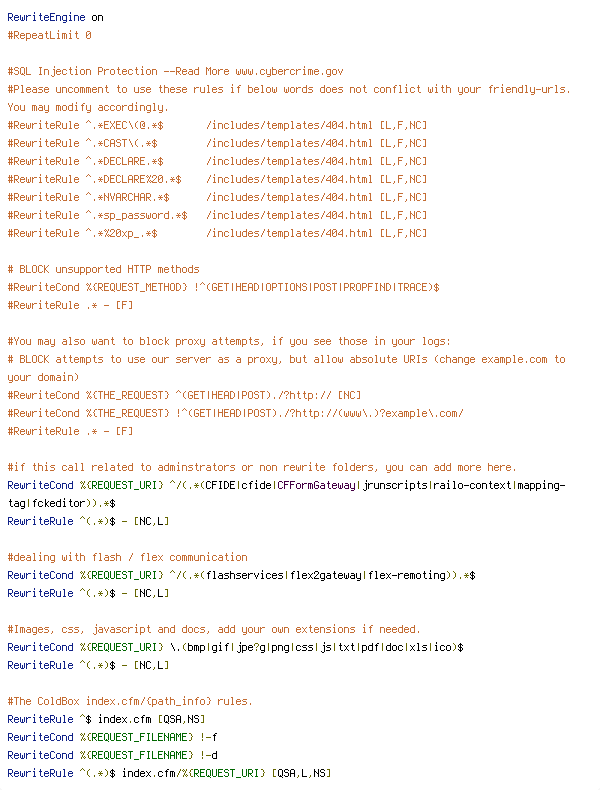Click the BLOCK unsupported HTTP methods comment
Screen dimensions: 600x790
click(103, 270)
